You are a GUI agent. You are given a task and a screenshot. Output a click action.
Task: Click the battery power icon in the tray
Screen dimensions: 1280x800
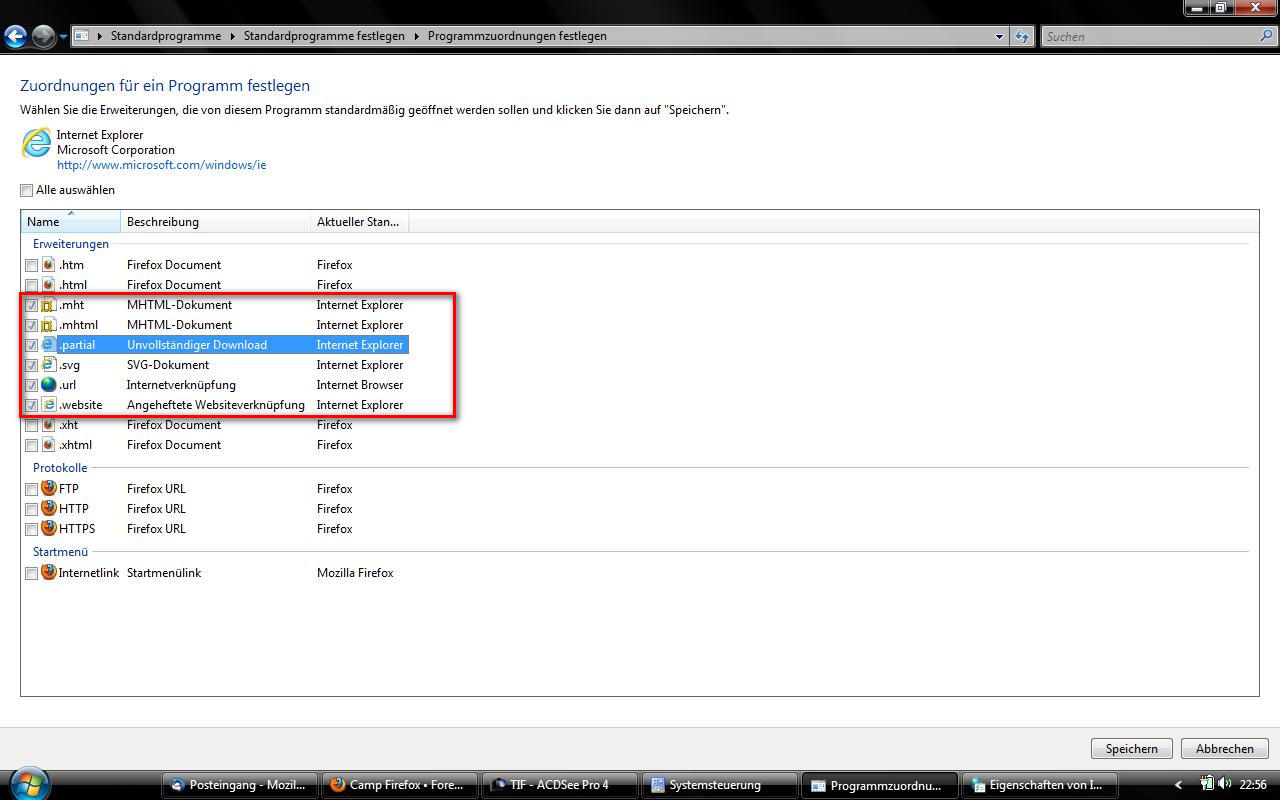[1206, 785]
